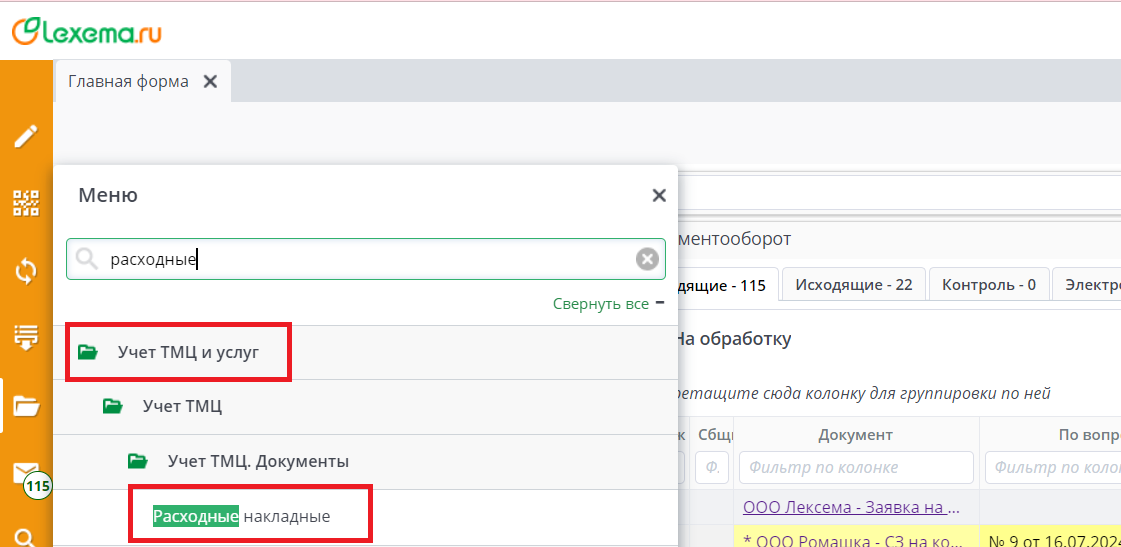Switch to Контроль - 0 tab
This screenshot has width=1121, height=547.
pos(988,285)
